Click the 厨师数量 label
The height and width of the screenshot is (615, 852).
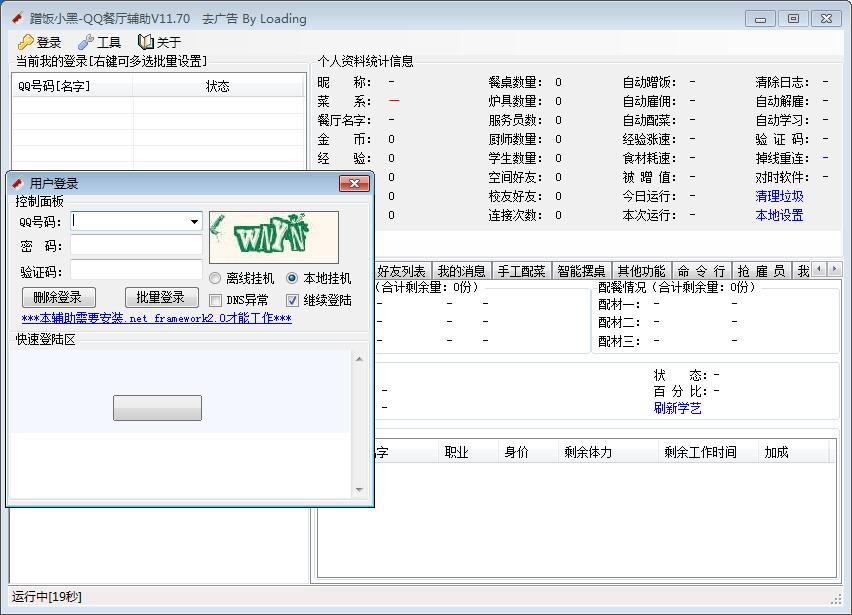tap(515, 139)
